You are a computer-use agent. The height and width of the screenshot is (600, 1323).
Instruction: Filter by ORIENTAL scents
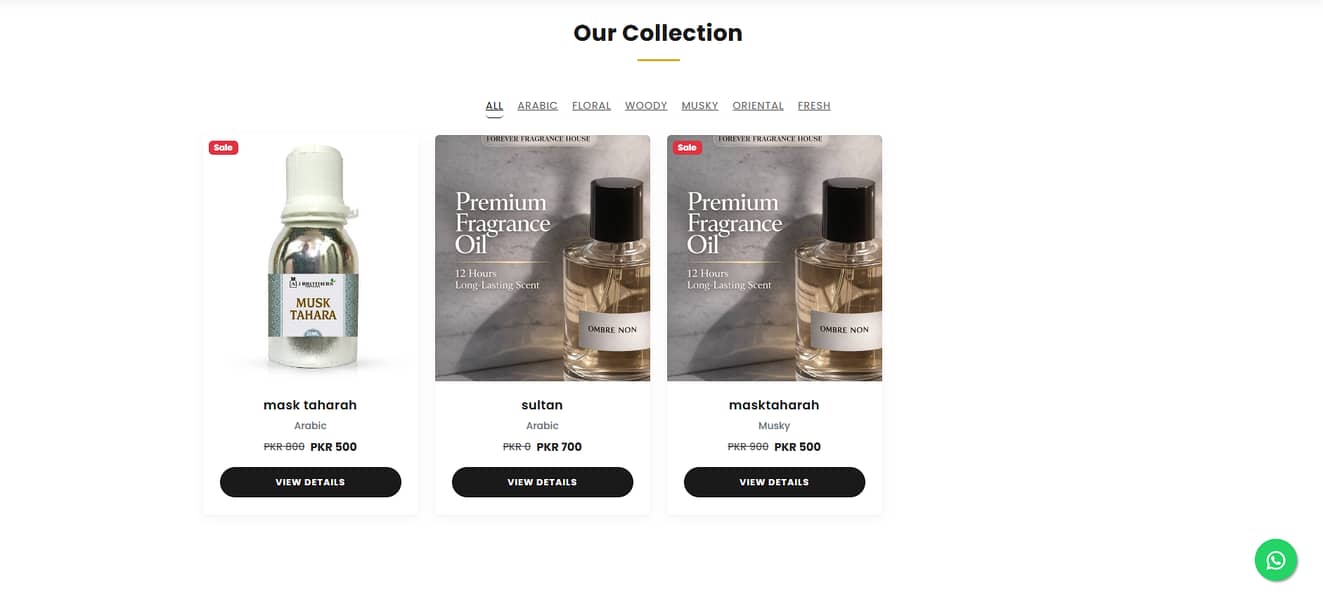point(757,106)
